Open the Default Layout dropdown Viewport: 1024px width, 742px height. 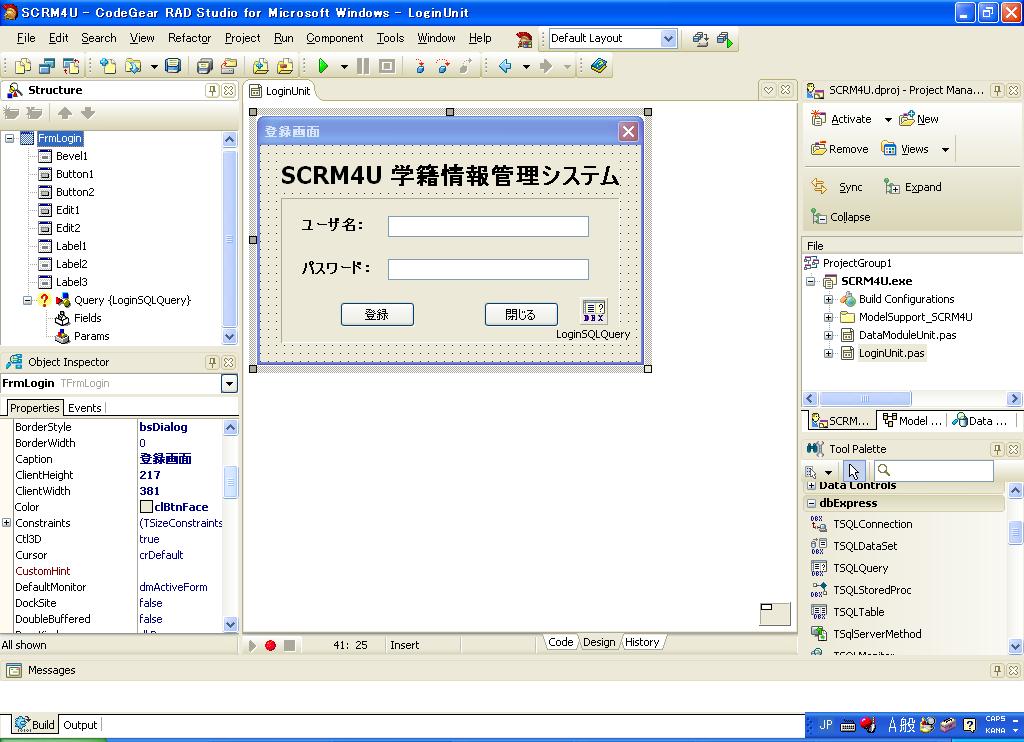[668, 39]
